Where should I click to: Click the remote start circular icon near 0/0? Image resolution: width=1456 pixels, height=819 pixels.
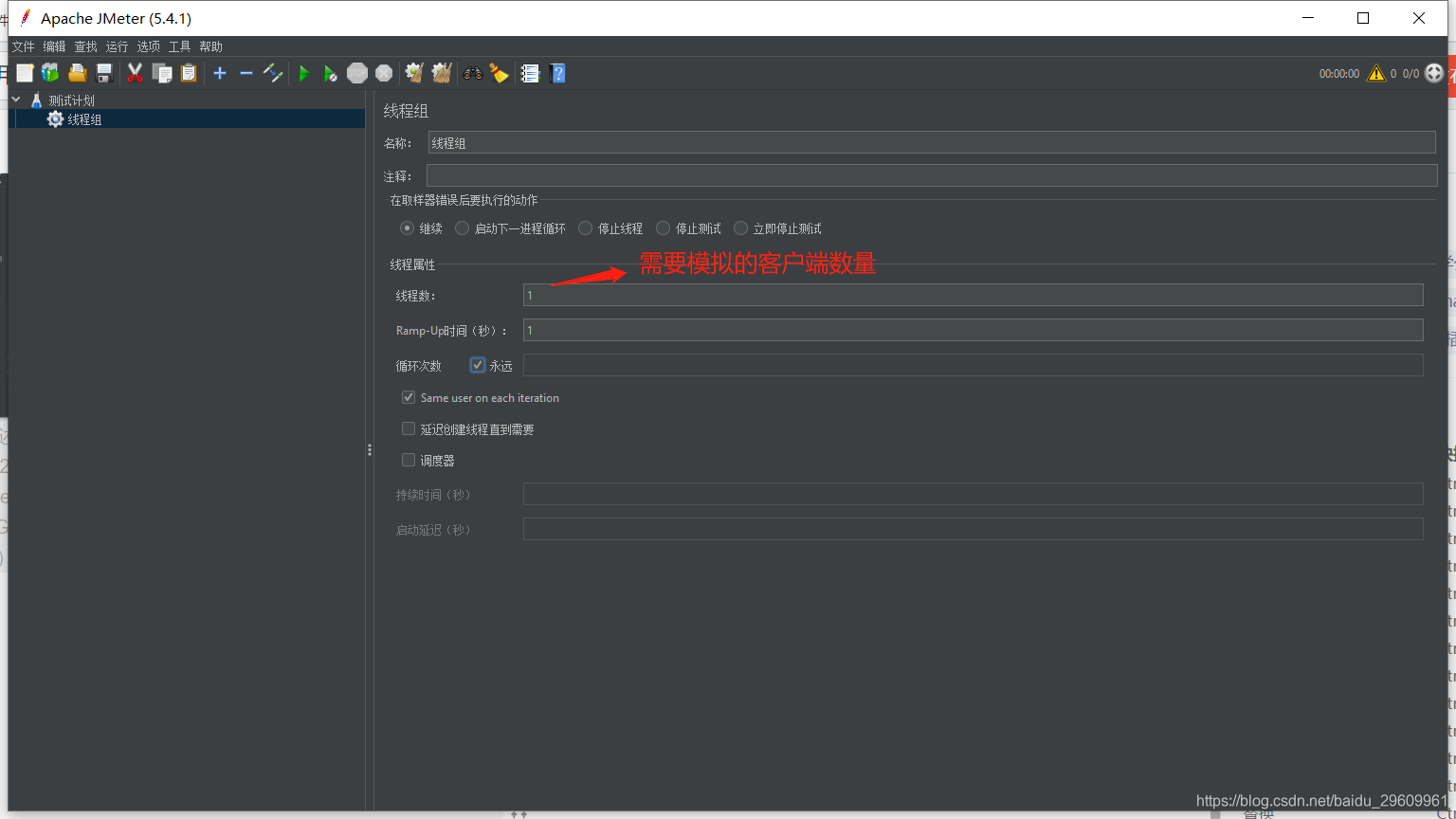coord(1434,72)
